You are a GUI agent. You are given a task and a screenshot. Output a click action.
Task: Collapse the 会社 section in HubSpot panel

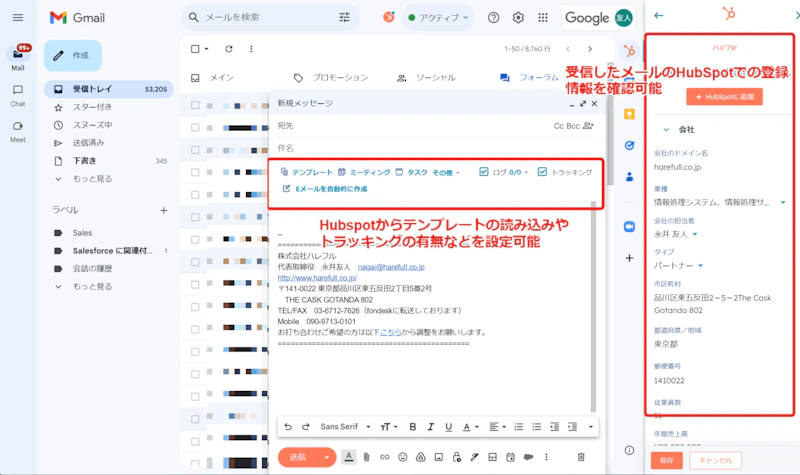tap(666, 130)
